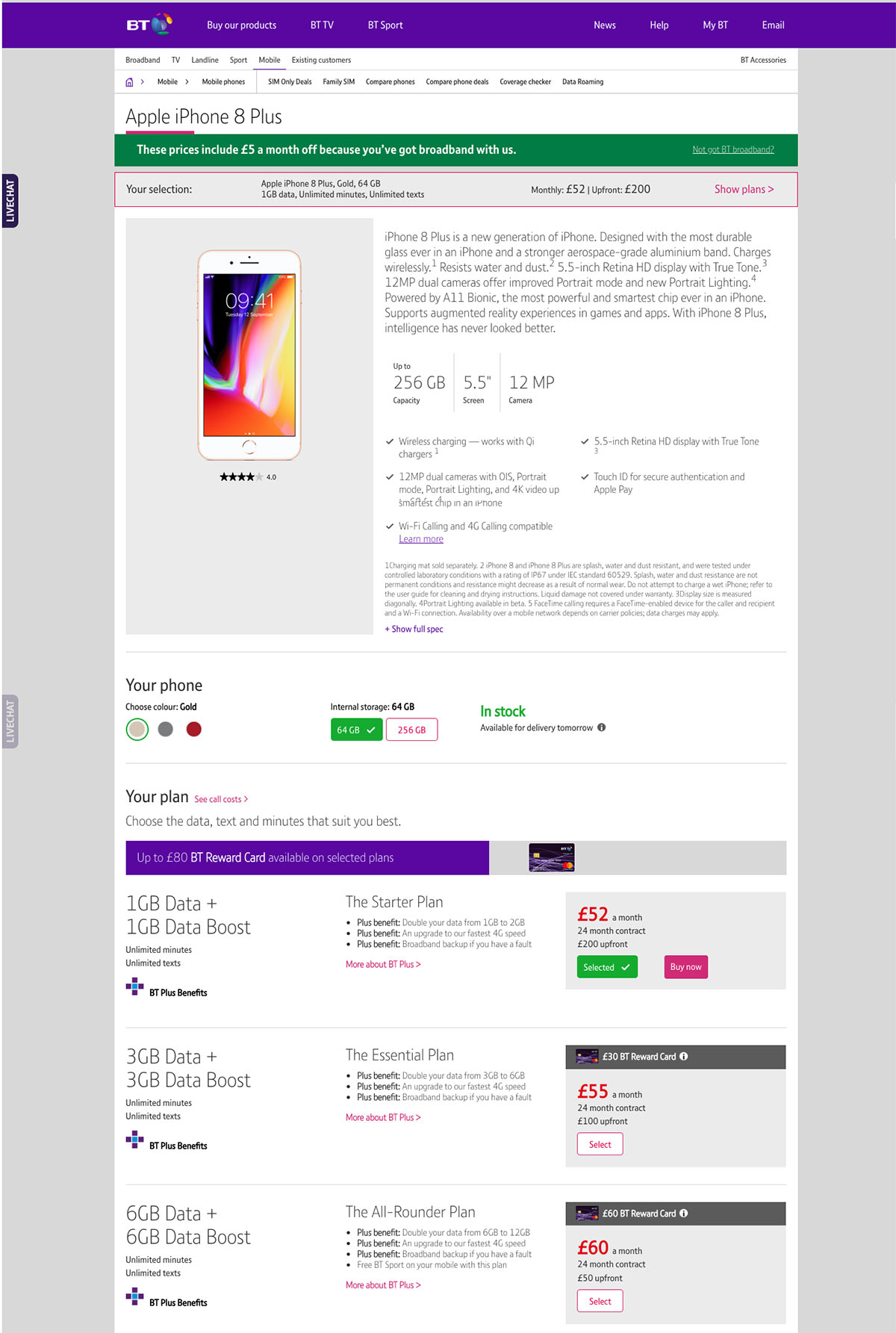Click delivery info icon next to tomorrow
The image size is (896, 1333).
(x=602, y=727)
